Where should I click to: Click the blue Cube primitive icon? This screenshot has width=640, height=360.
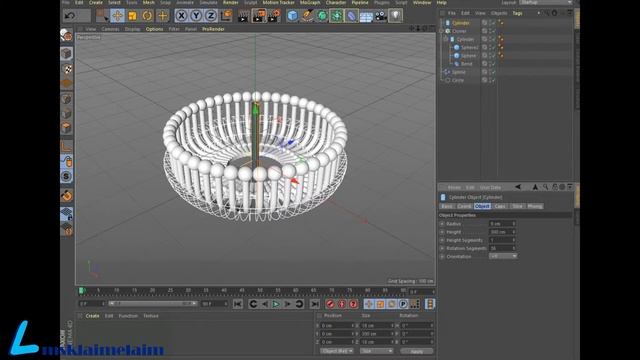tap(292, 16)
